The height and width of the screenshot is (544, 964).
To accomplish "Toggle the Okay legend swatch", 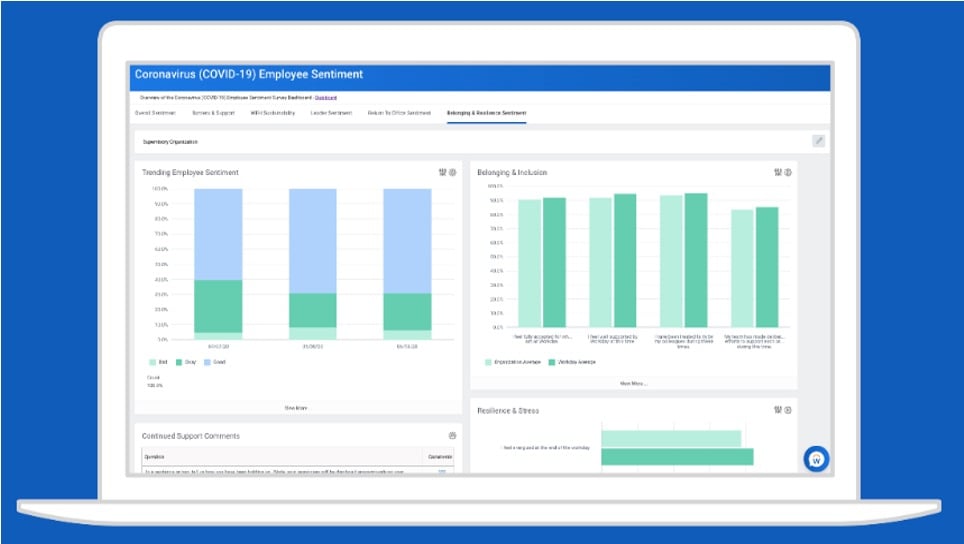I will 179,363.
